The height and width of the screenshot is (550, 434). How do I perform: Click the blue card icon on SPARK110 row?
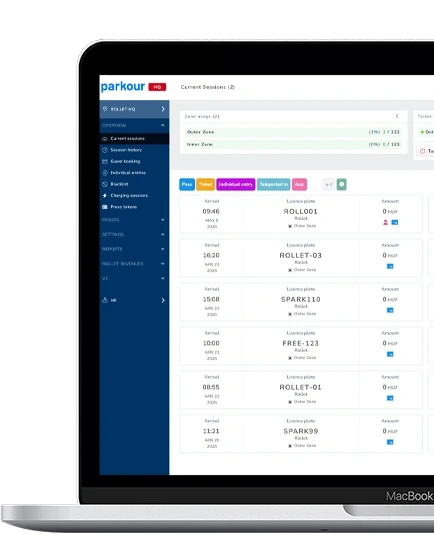click(x=390, y=310)
